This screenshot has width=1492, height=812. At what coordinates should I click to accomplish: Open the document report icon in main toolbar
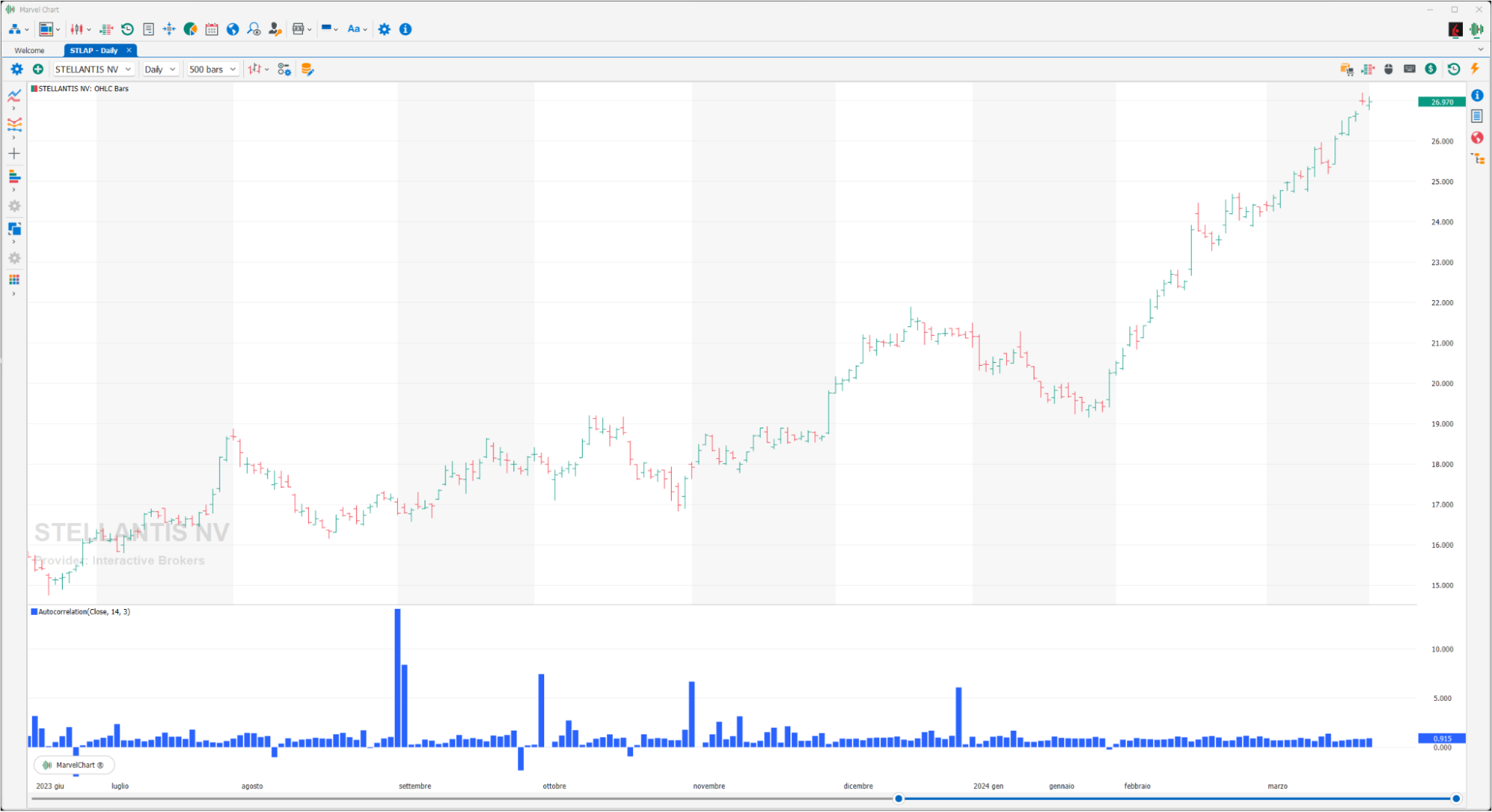click(149, 29)
